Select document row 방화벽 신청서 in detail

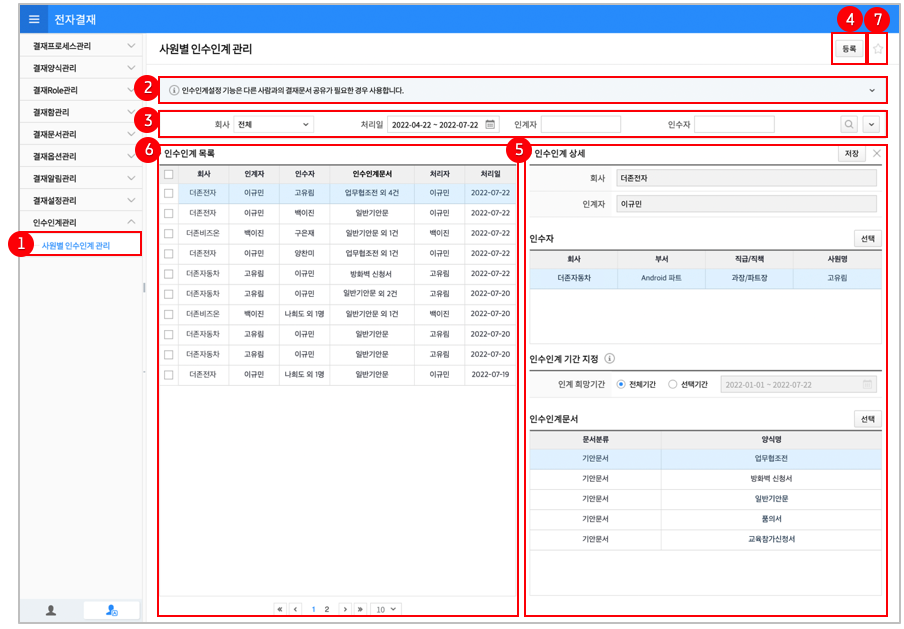click(705, 479)
